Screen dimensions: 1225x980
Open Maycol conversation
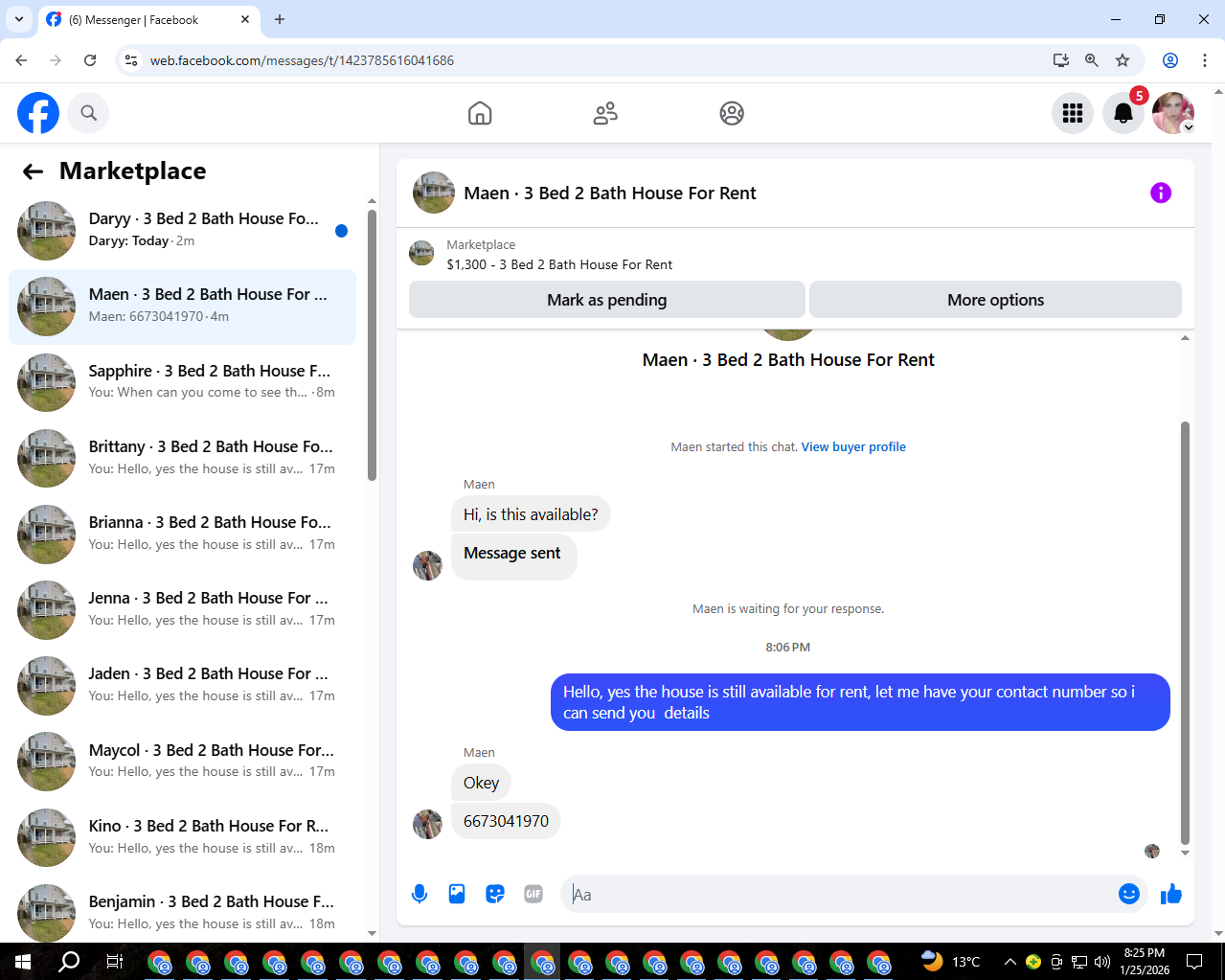[182, 762]
